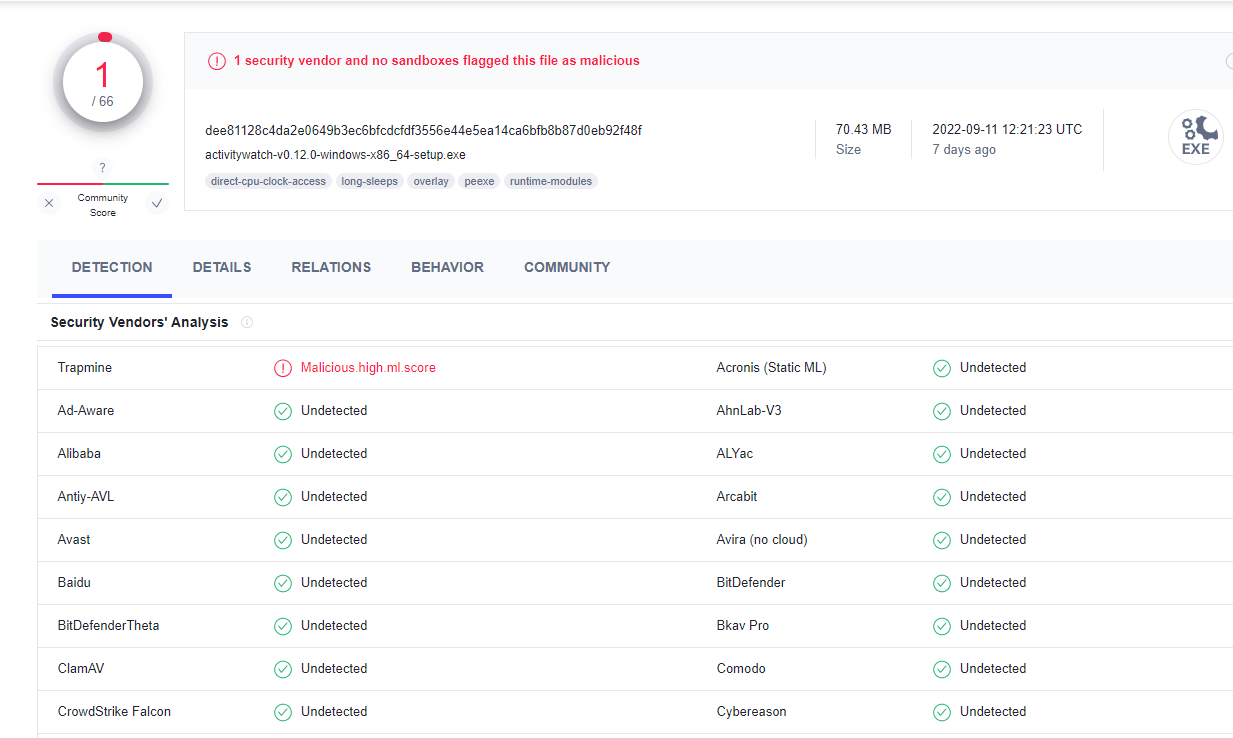Switch to the DETAILS tab

[221, 267]
